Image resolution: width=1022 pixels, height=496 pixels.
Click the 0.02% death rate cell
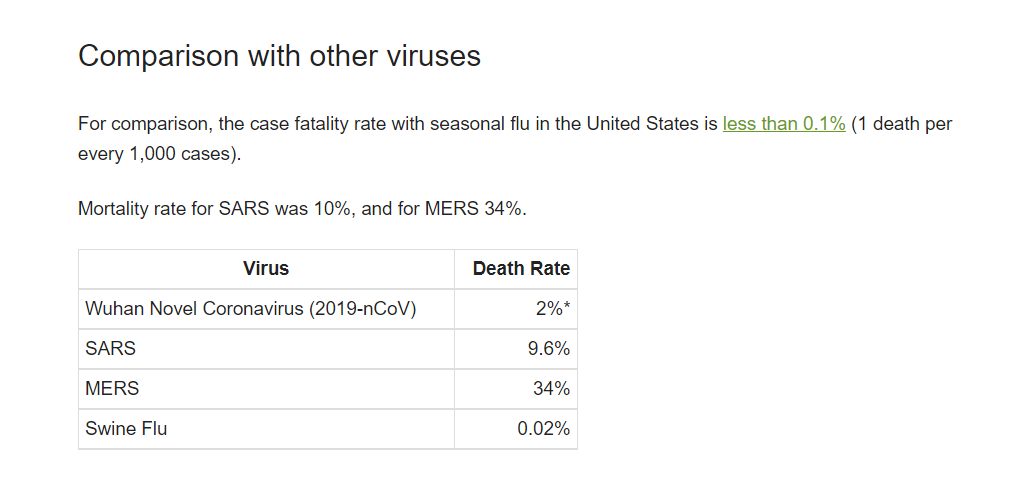[544, 429]
